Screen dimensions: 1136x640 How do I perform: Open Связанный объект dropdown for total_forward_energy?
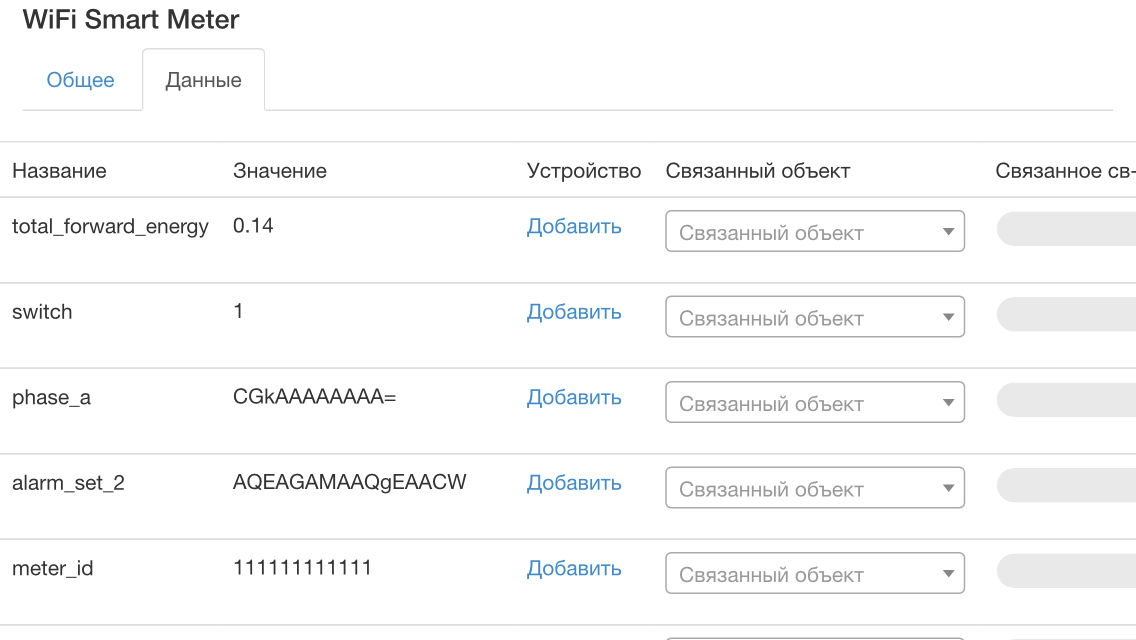coord(814,230)
